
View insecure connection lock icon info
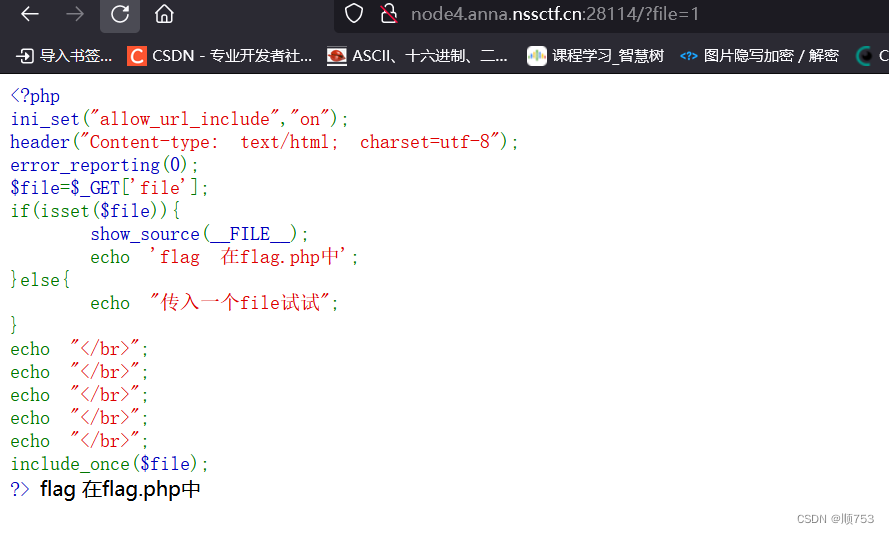(388, 14)
